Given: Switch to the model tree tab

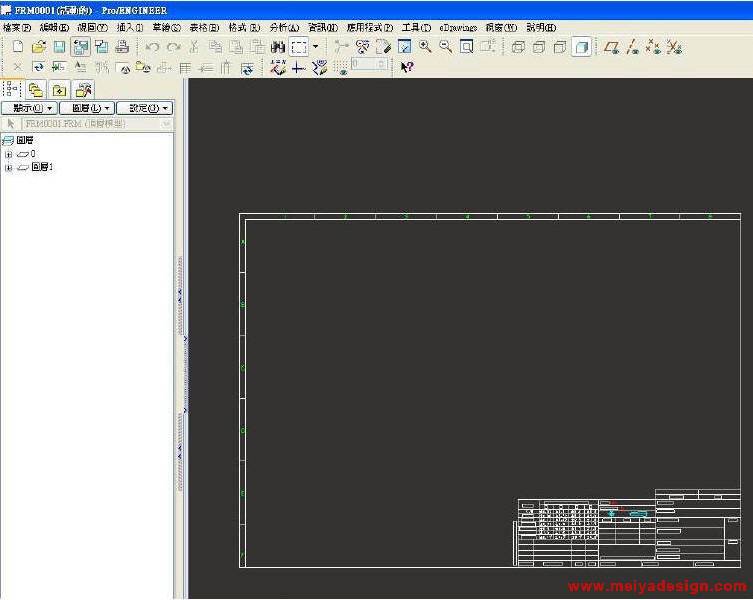Looking at the screenshot, I should (x=12, y=89).
